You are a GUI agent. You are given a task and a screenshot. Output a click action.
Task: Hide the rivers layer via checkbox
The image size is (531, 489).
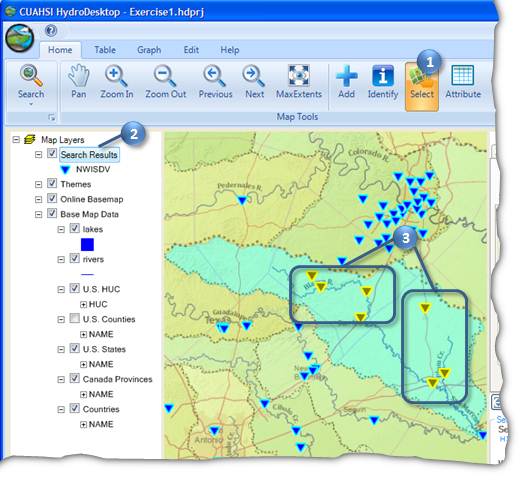tap(75, 258)
